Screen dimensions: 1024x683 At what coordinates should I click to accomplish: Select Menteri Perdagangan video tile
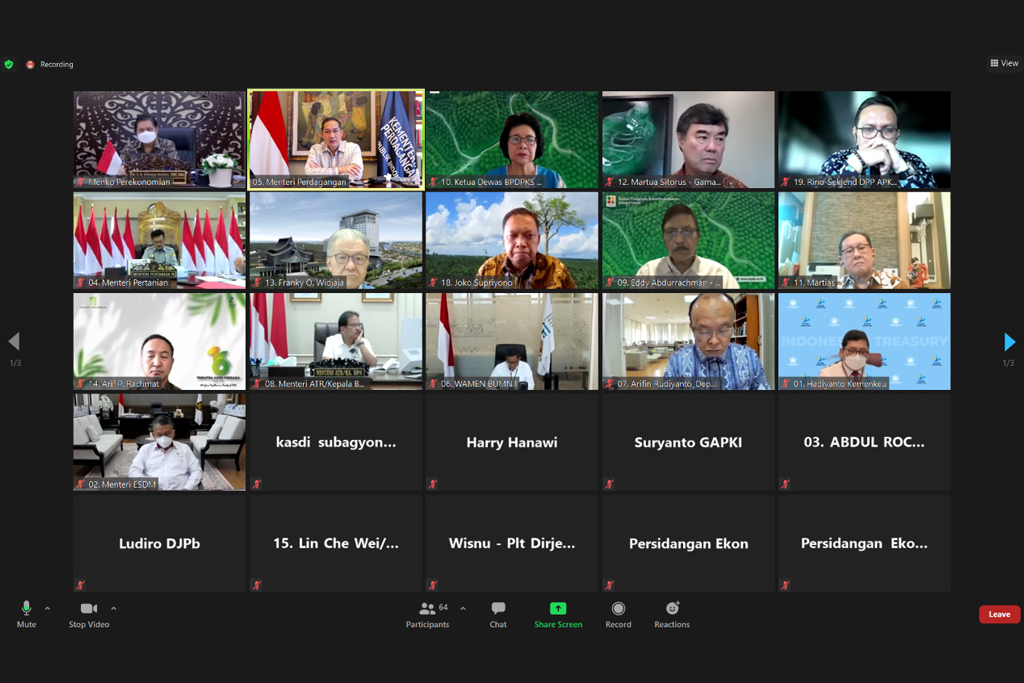336,139
